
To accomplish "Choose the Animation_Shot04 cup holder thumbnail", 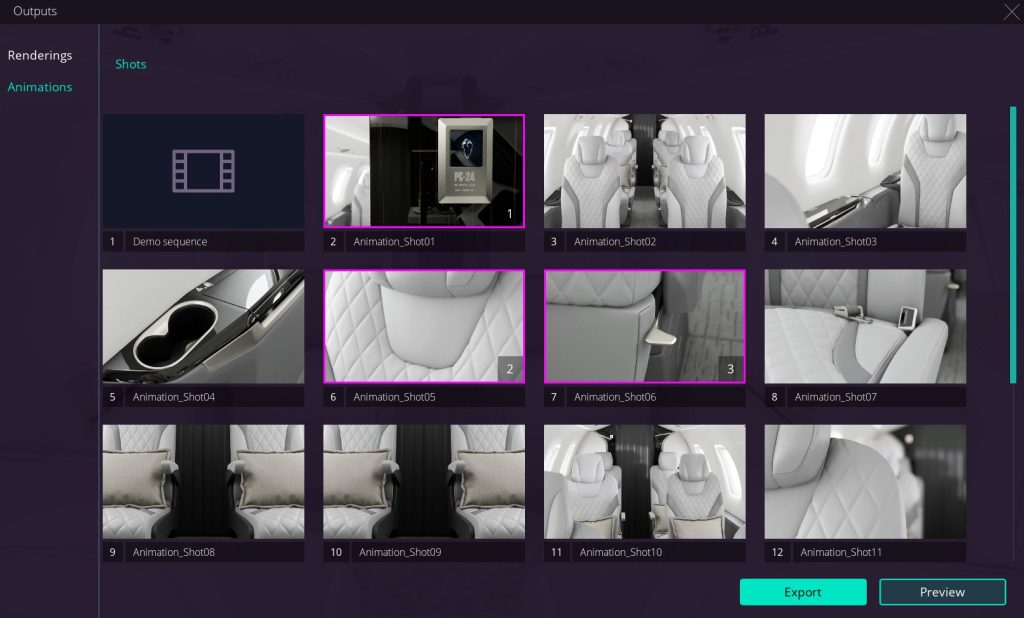I will click(203, 327).
